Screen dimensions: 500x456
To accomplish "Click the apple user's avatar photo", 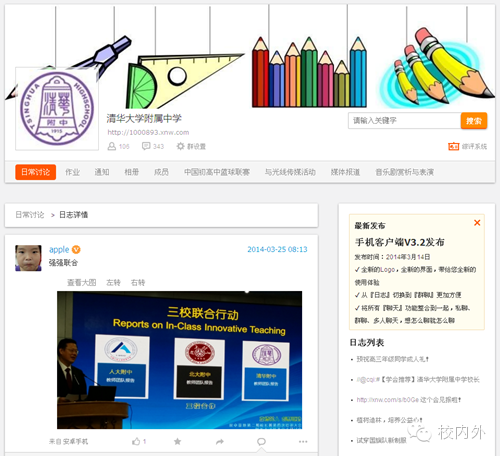I will [x=28, y=258].
